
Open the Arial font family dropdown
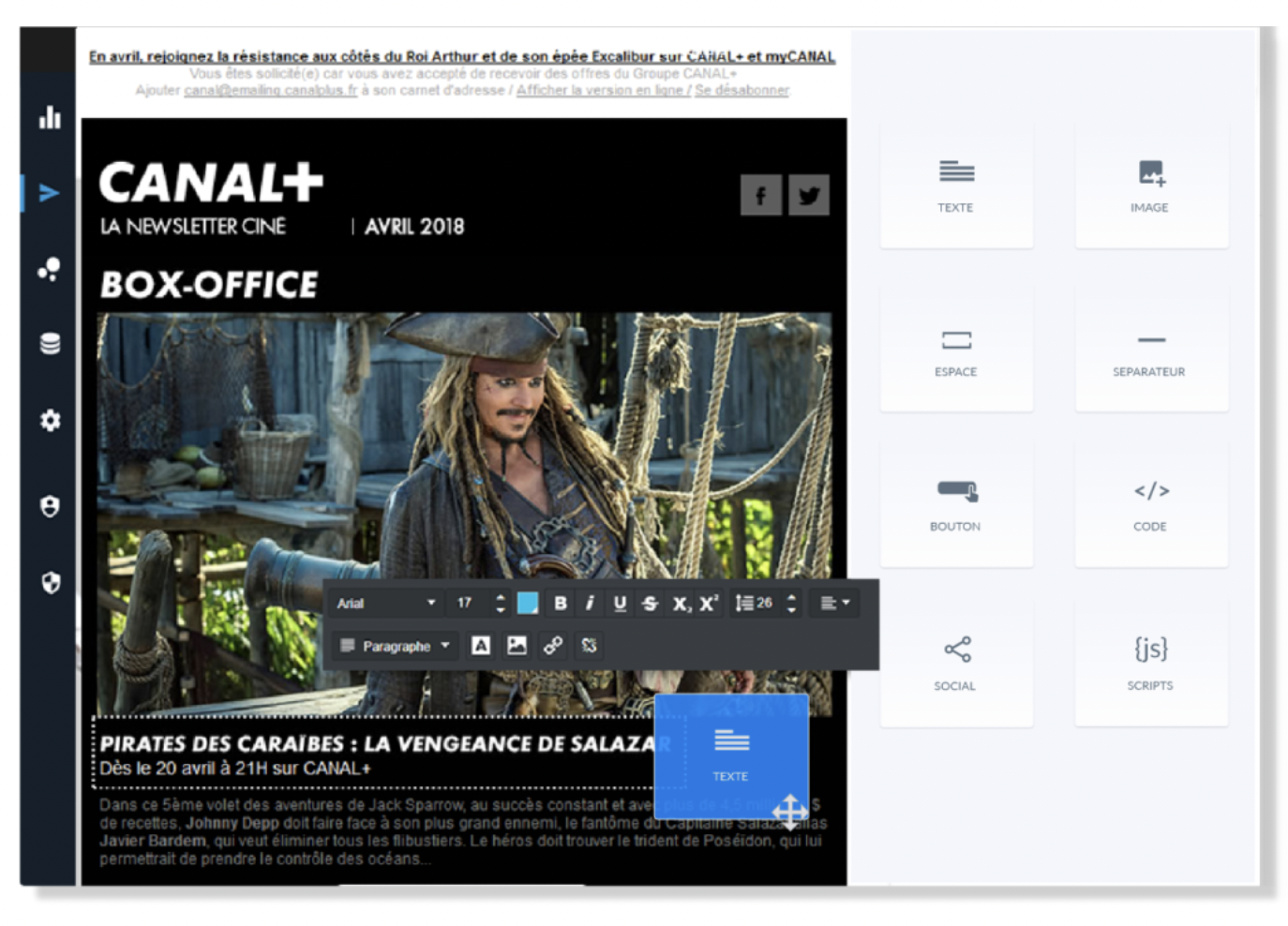coord(386,603)
